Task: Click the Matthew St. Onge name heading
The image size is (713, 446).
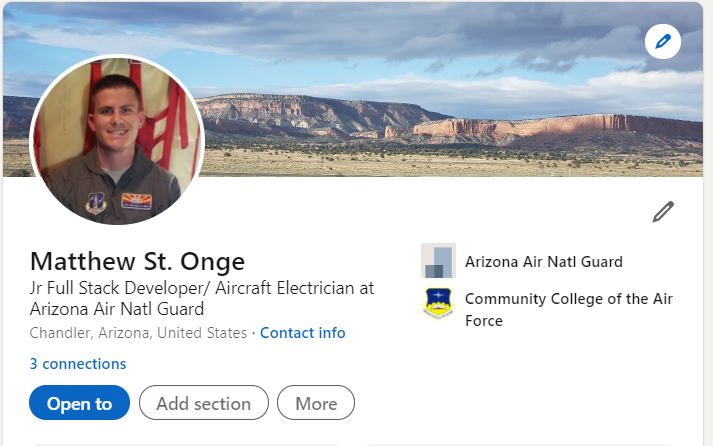Action: tap(137, 262)
